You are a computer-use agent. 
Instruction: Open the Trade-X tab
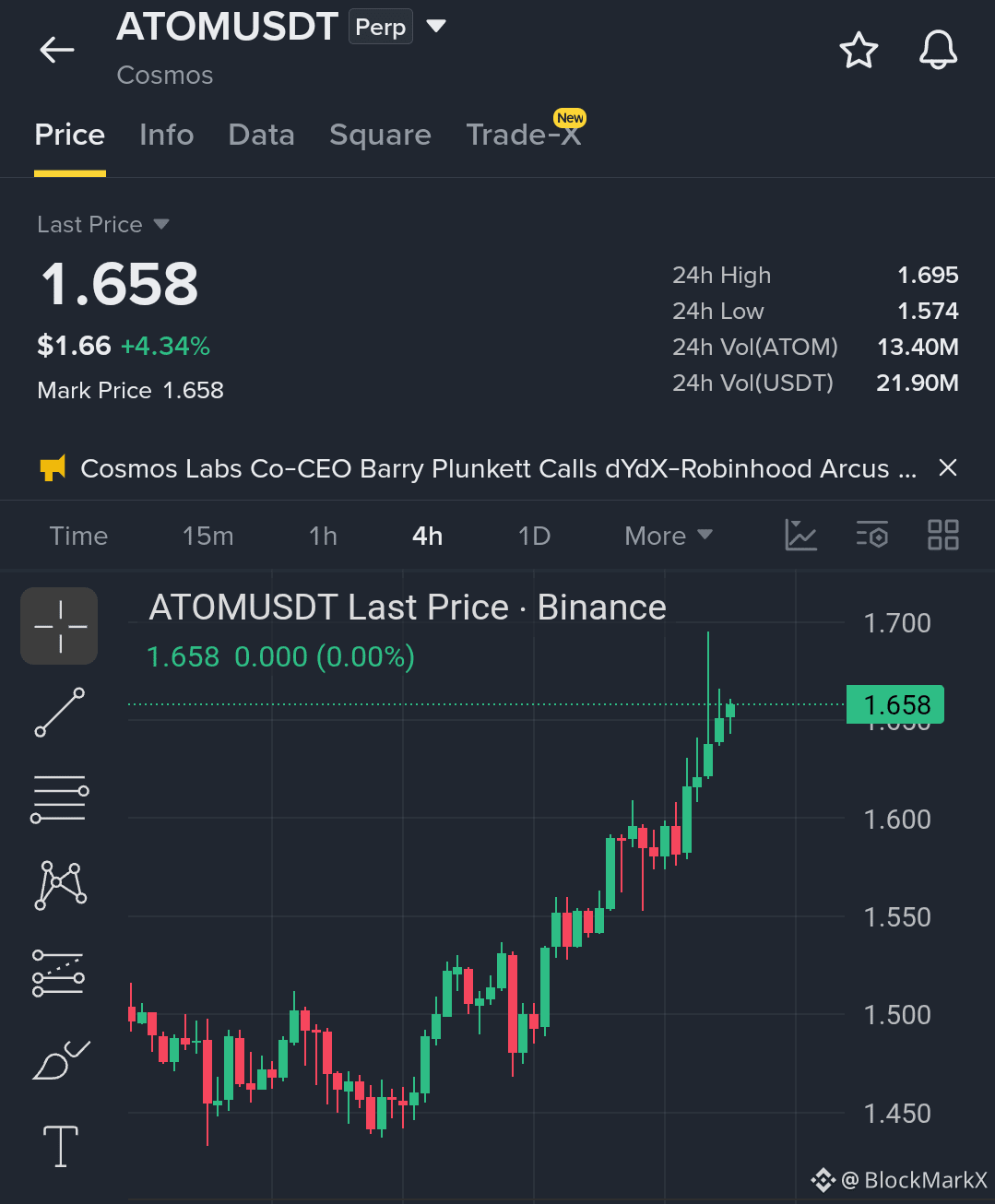coord(524,136)
